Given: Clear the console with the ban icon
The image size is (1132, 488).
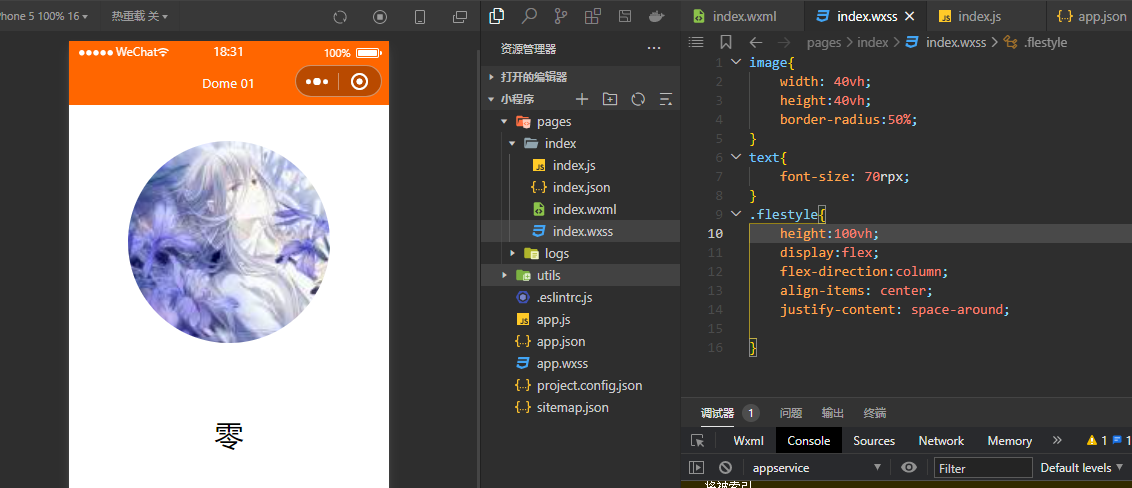Looking at the screenshot, I should coord(726,468).
